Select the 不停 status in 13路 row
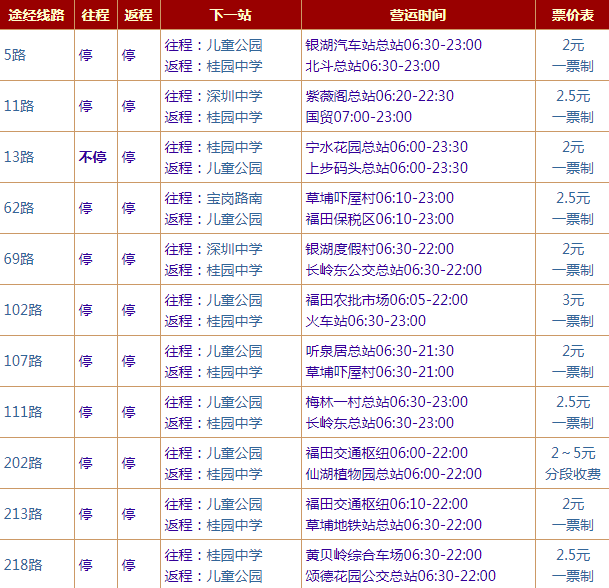Screen dimensions: 609x588 coord(92,157)
